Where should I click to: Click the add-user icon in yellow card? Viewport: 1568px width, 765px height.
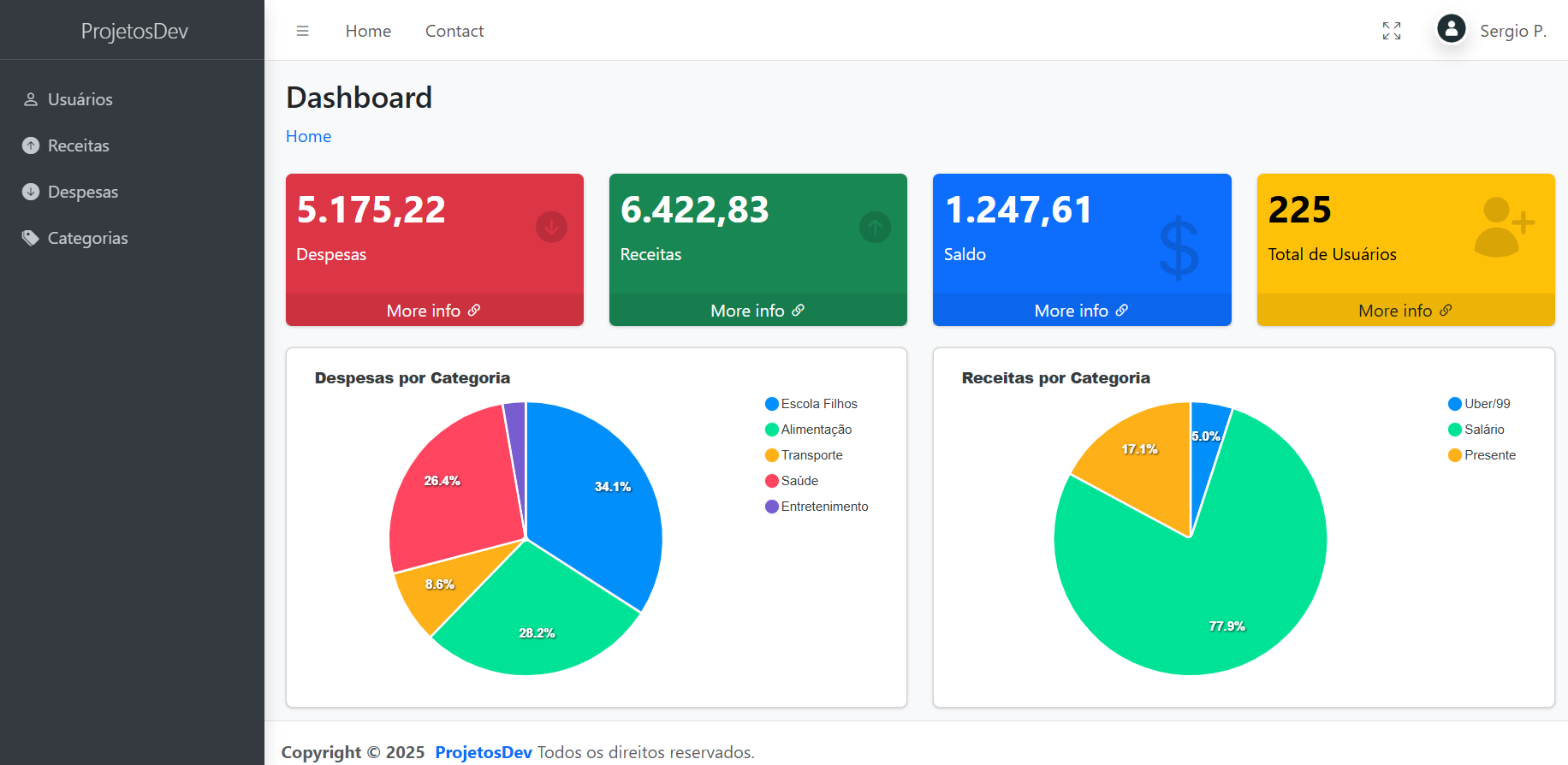click(1503, 228)
